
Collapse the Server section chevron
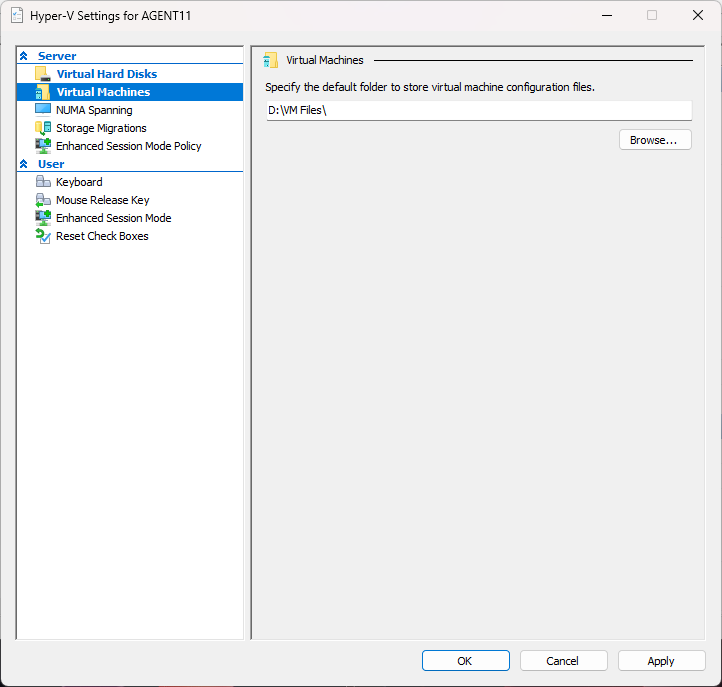click(x=24, y=57)
